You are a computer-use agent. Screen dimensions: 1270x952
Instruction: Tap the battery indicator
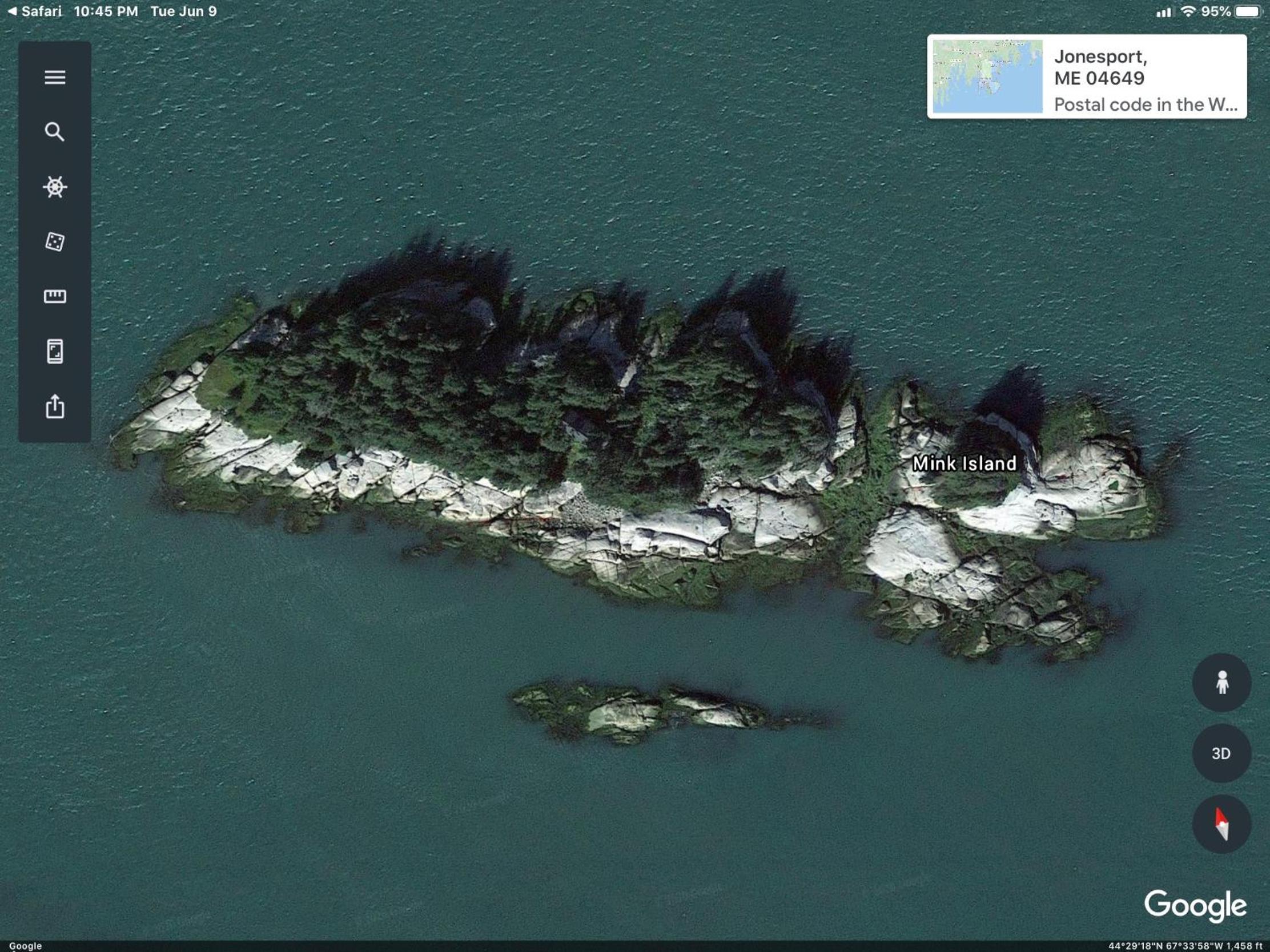click(x=1248, y=11)
